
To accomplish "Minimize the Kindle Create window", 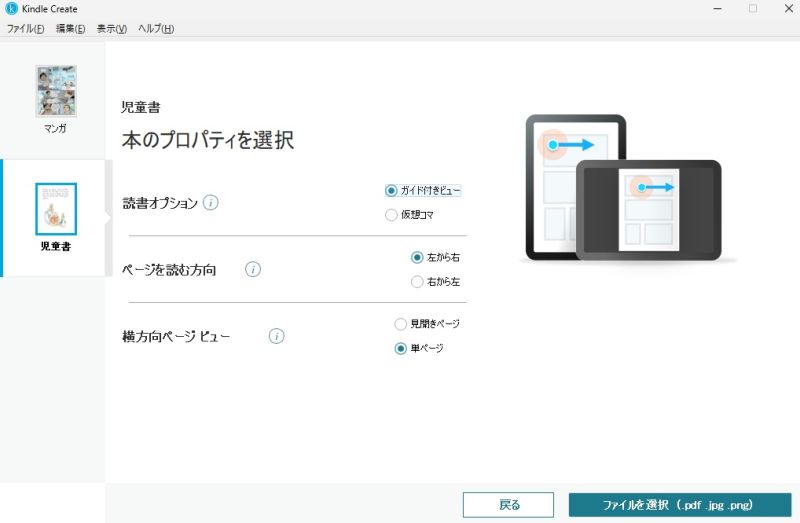I will coord(717,9).
